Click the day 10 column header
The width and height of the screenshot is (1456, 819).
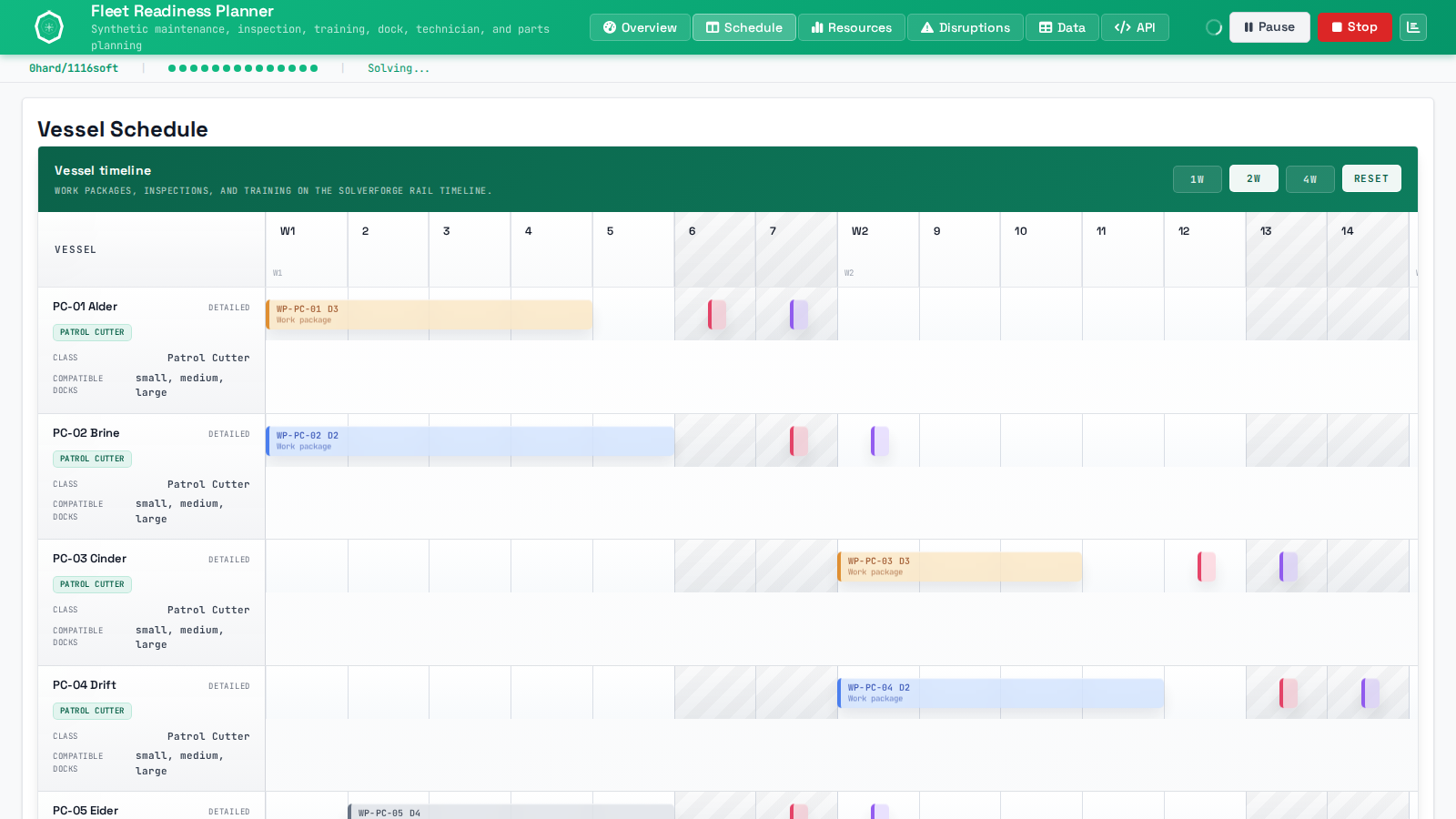[1042, 249]
